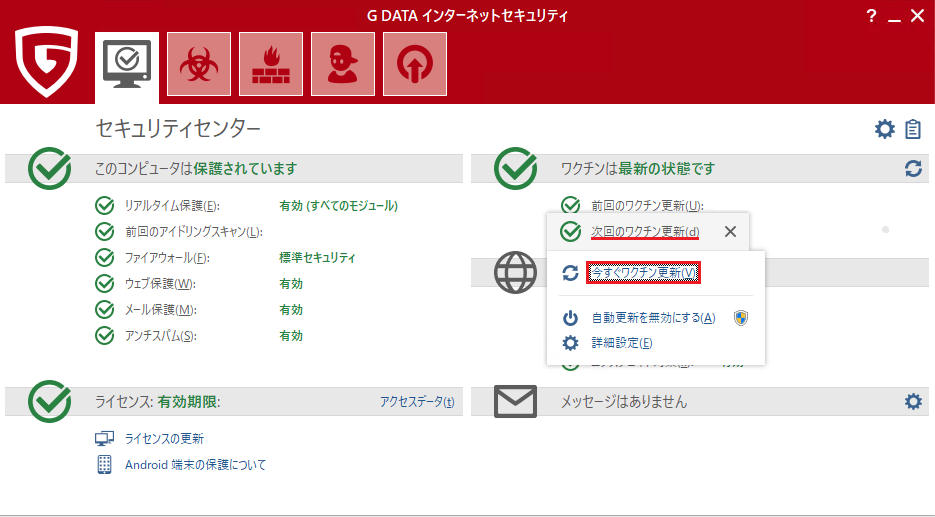
Task: Click the power icon beside 自動更新を無効にする
Action: [x=571, y=318]
